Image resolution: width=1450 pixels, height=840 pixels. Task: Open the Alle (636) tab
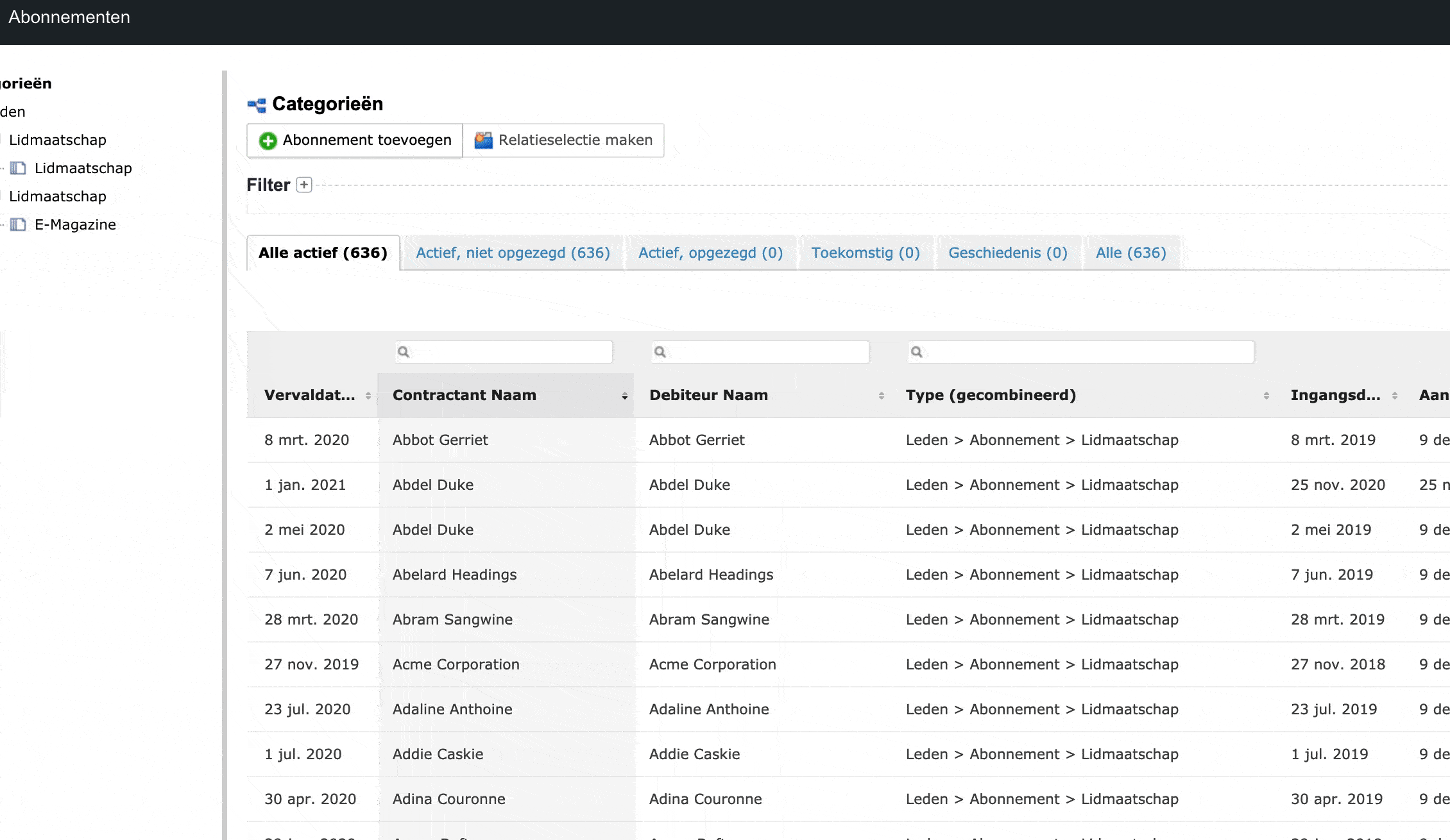1130,253
